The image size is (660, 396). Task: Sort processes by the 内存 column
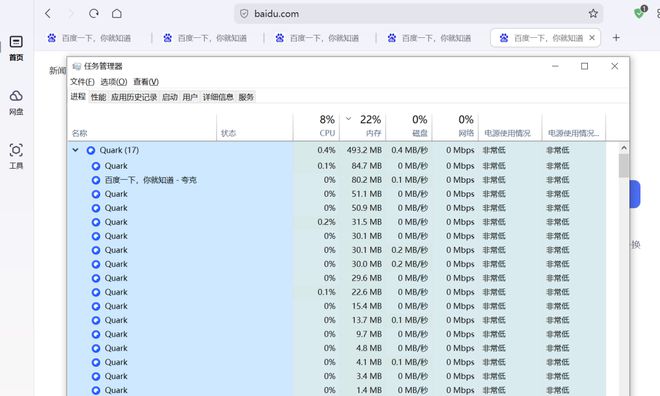[362, 126]
